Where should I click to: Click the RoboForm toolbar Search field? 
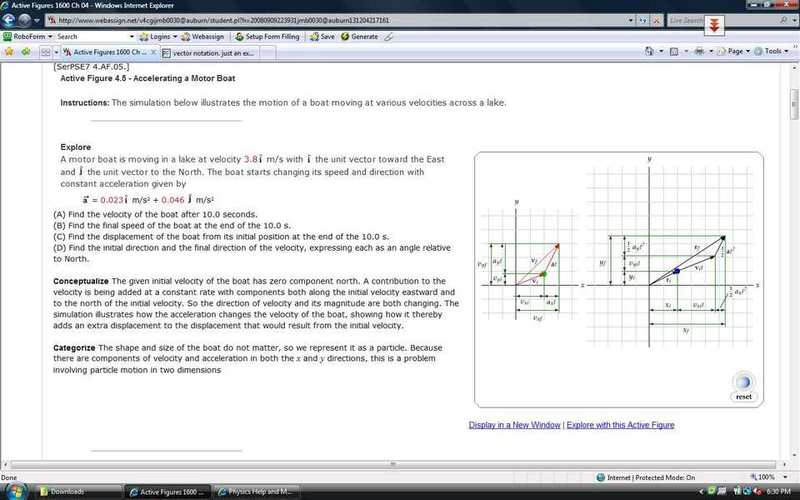click(91, 37)
